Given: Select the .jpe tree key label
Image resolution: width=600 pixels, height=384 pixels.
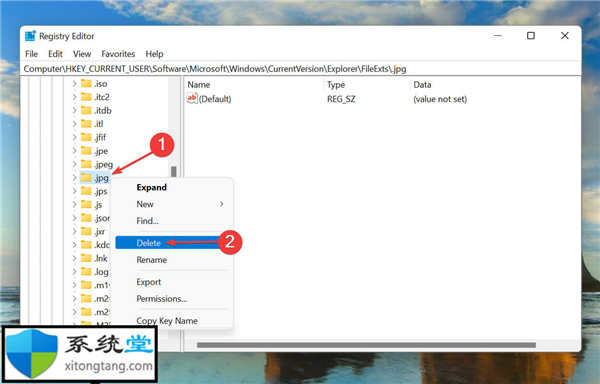Looking at the screenshot, I should pos(101,151).
